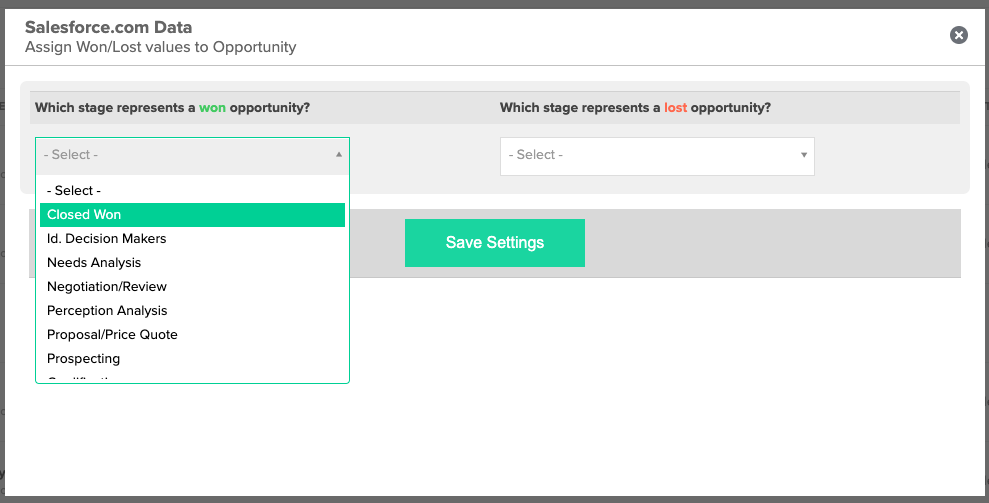Select 'Closed Won' from the list

coord(192,215)
